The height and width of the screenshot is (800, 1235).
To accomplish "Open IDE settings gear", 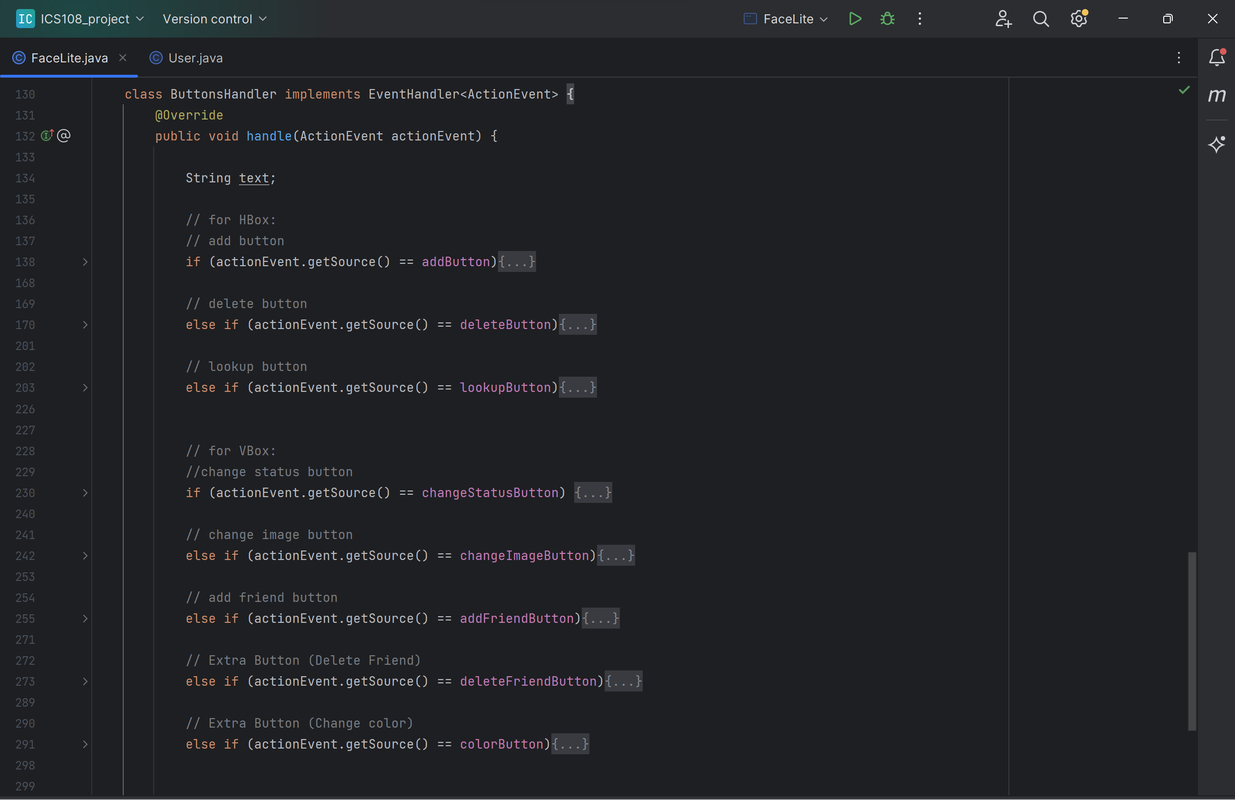I will [x=1079, y=19].
